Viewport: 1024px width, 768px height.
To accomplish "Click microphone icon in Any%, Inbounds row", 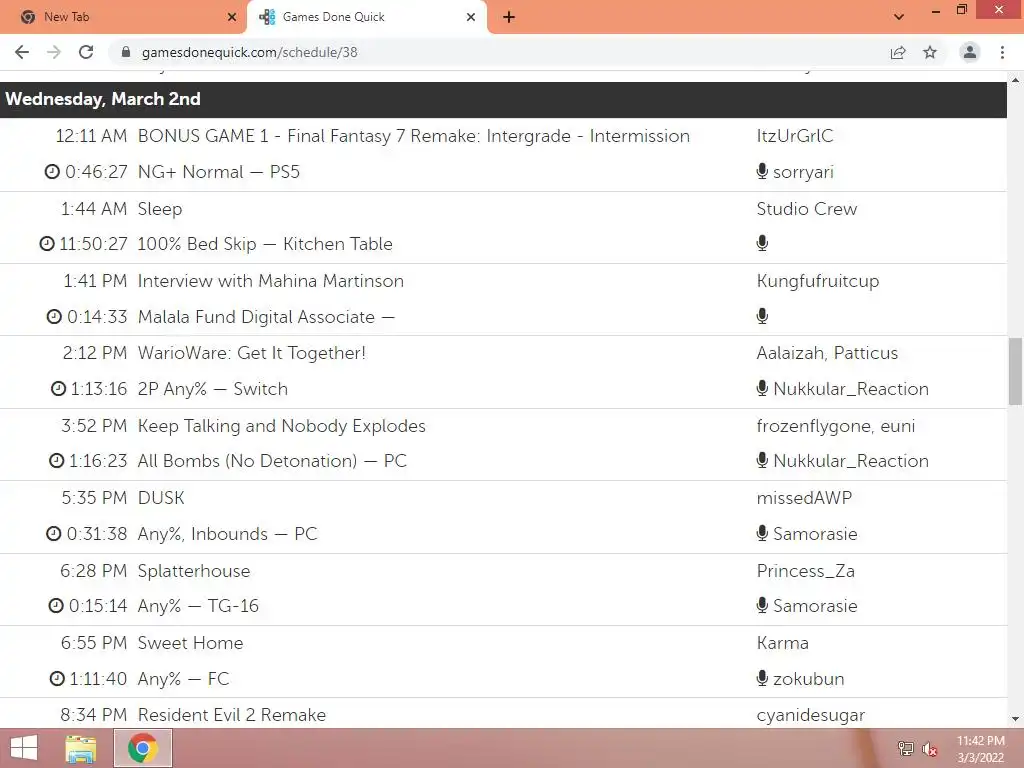I will pyautogui.click(x=762, y=533).
